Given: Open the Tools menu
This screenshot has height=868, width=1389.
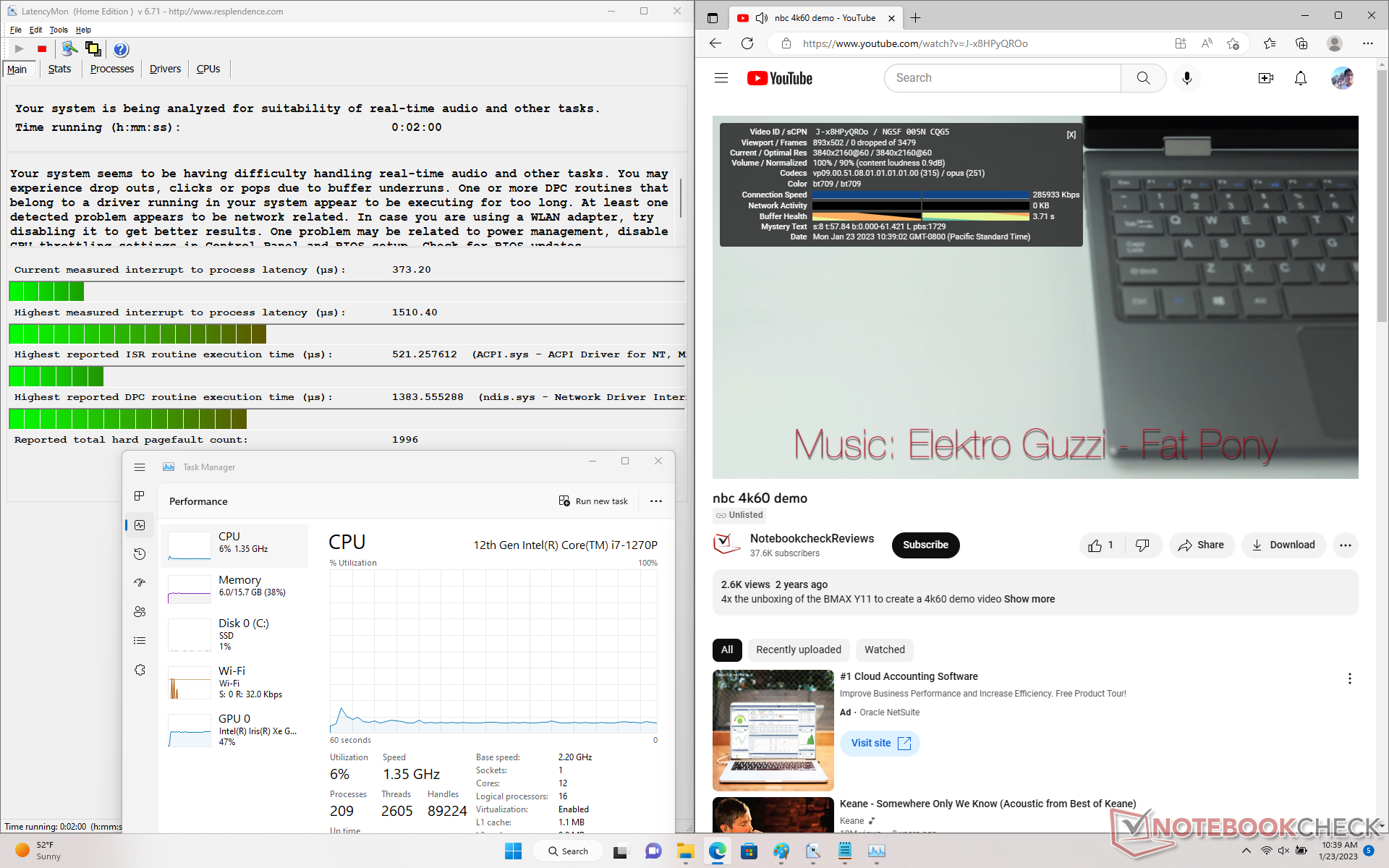Looking at the screenshot, I should pos(58,30).
